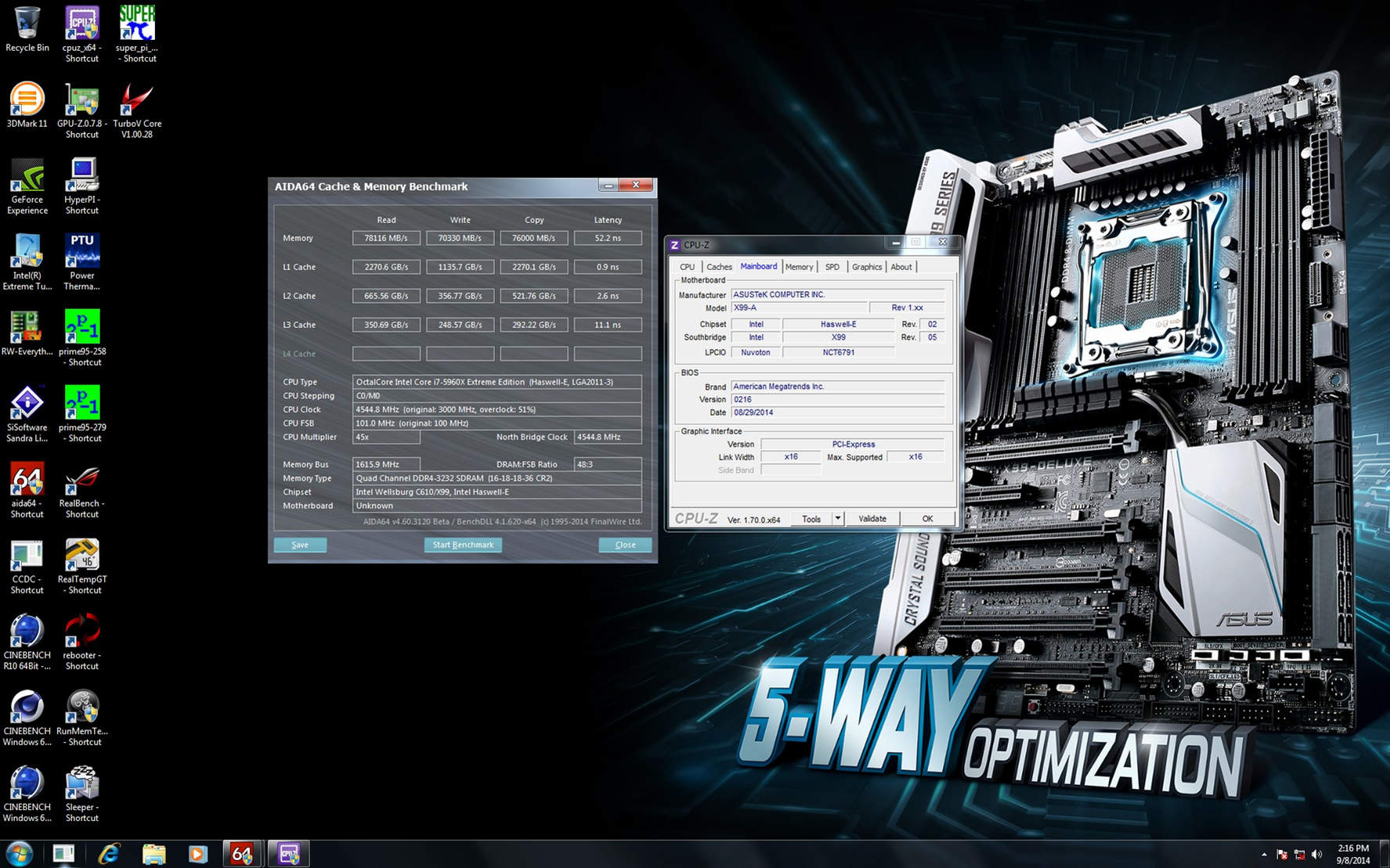
Task: Expand the CPU-Z Tools dropdown arrow
Action: coord(837,518)
